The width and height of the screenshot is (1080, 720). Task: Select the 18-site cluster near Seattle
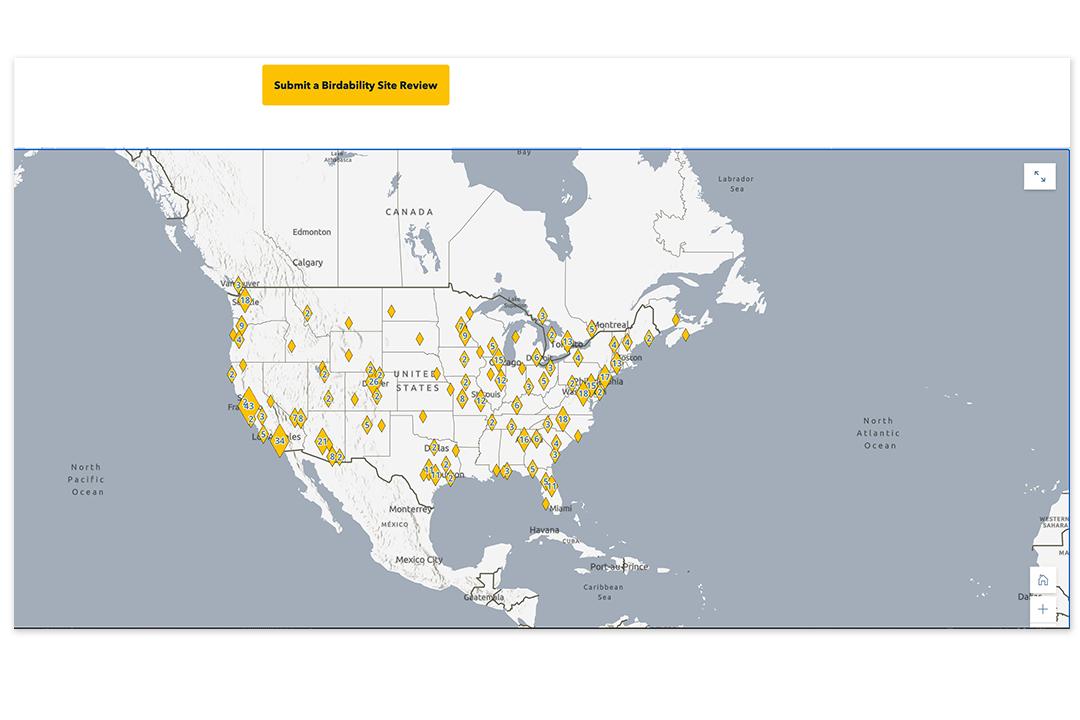[244, 299]
